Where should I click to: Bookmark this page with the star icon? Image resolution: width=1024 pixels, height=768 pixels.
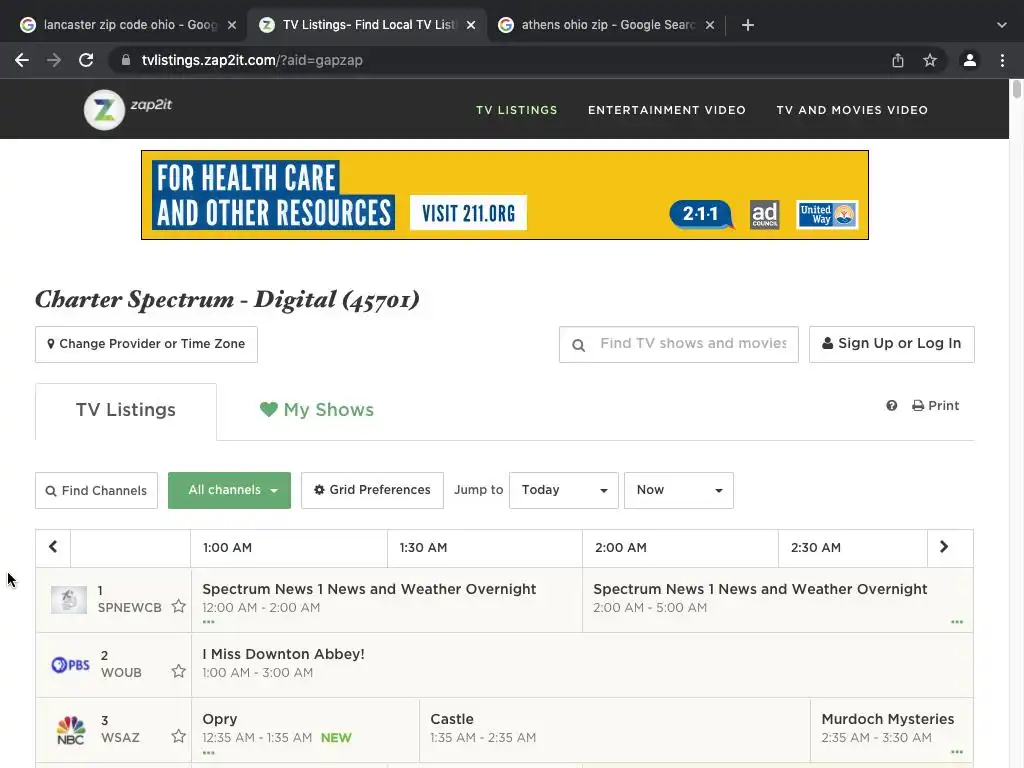point(930,60)
